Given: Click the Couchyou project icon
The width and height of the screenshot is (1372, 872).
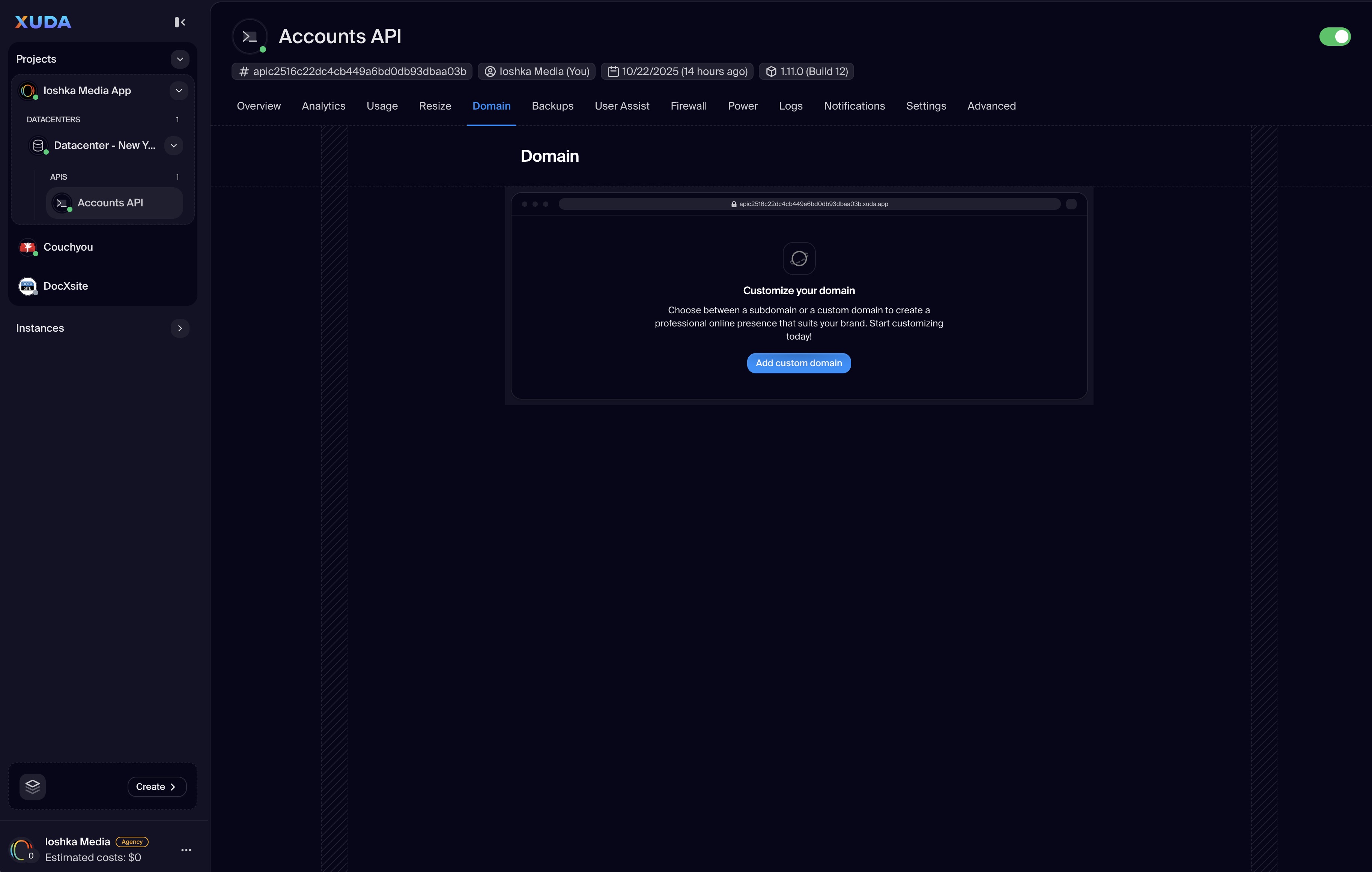Looking at the screenshot, I should pyautogui.click(x=27, y=247).
